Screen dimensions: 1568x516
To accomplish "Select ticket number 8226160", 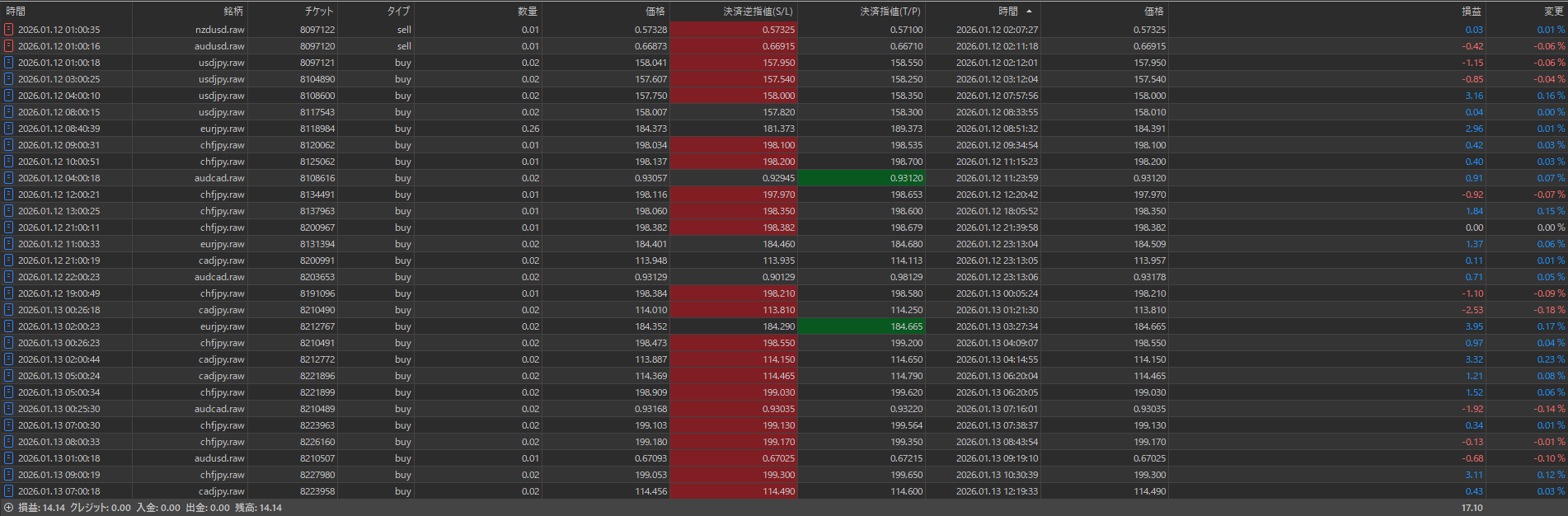I will click(x=317, y=442).
